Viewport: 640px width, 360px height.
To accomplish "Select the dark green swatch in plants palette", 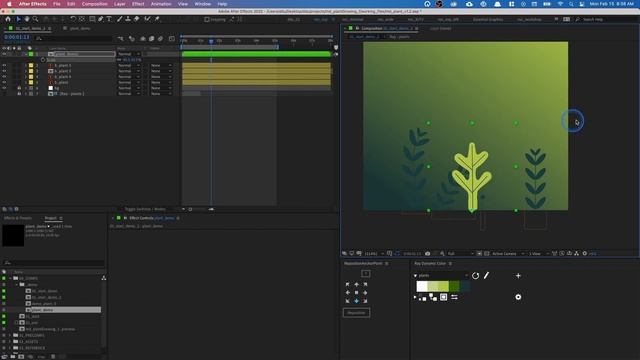I will pos(454,286).
